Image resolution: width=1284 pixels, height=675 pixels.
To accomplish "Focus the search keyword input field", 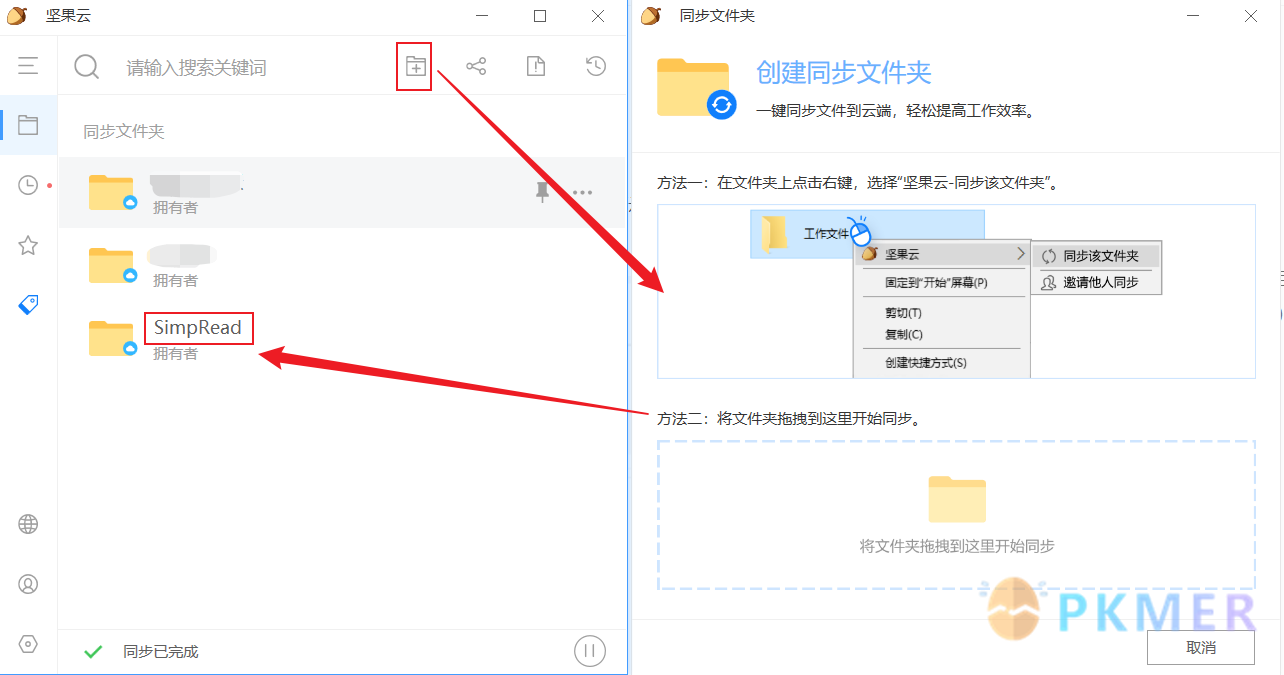I will click(196, 68).
